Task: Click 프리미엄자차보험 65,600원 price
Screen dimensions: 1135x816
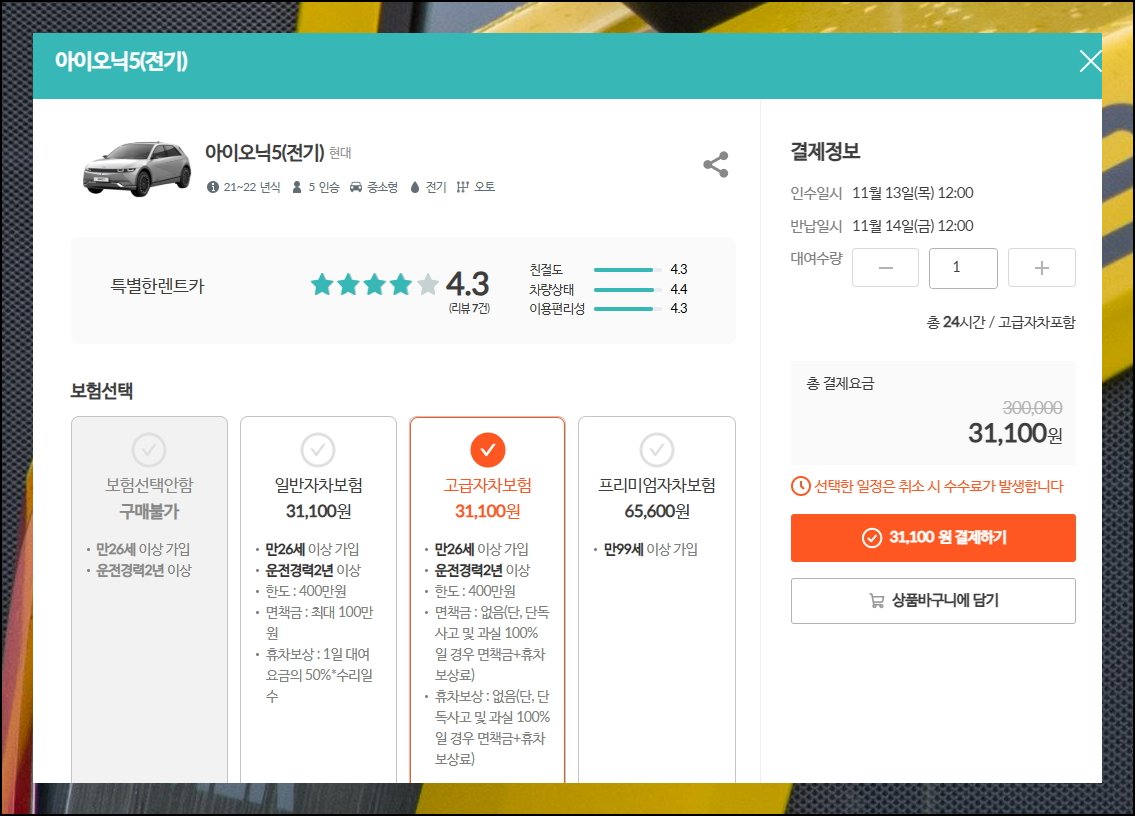Action: point(657,511)
